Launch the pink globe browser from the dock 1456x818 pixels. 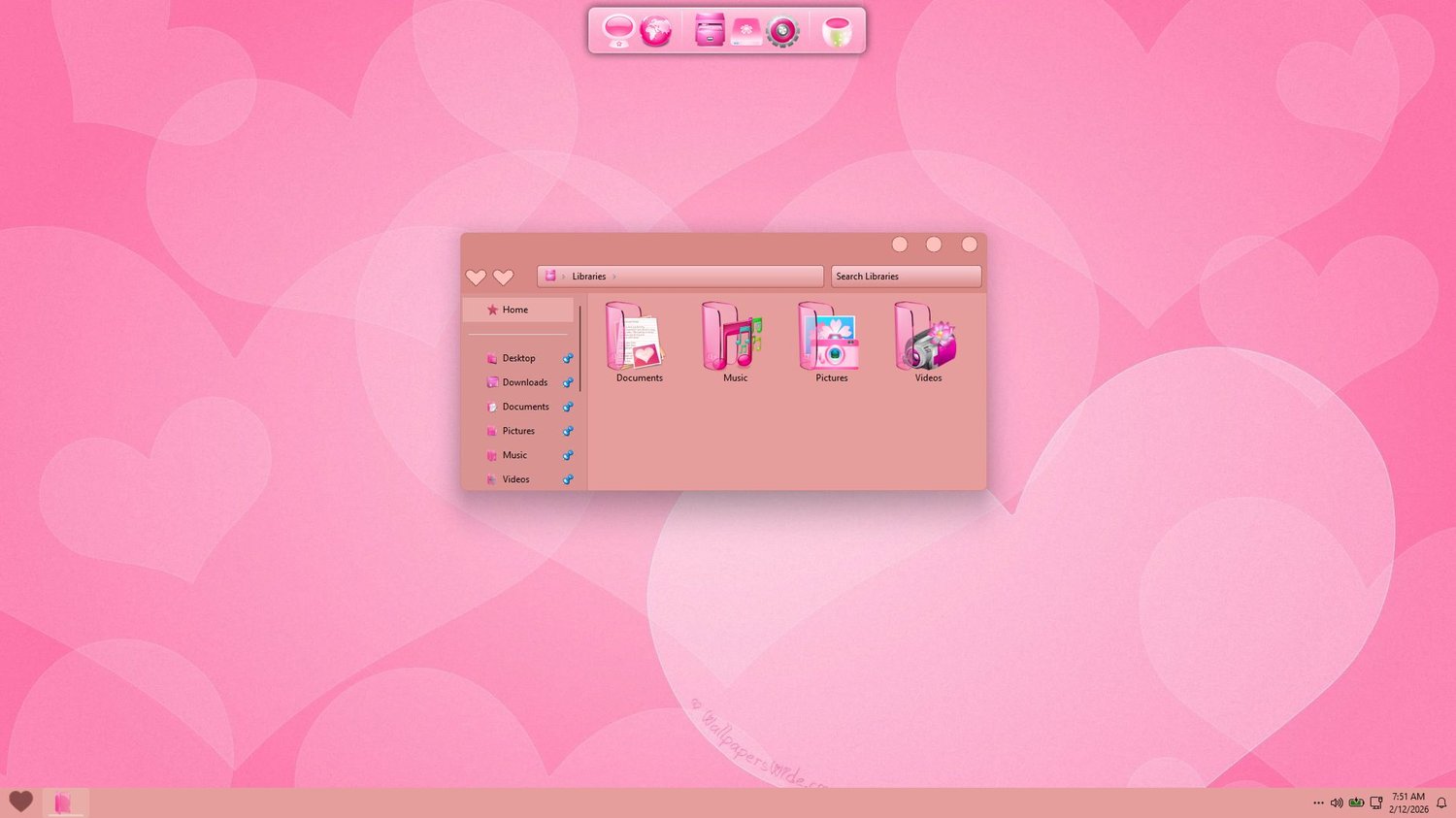pos(656,30)
